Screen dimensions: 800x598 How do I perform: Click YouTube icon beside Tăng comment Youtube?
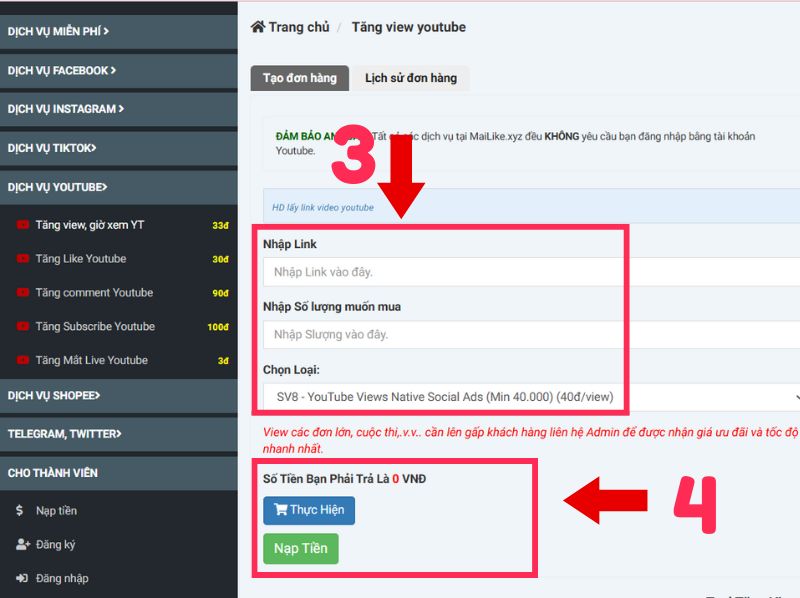pyautogui.click(x=22, y=292)
